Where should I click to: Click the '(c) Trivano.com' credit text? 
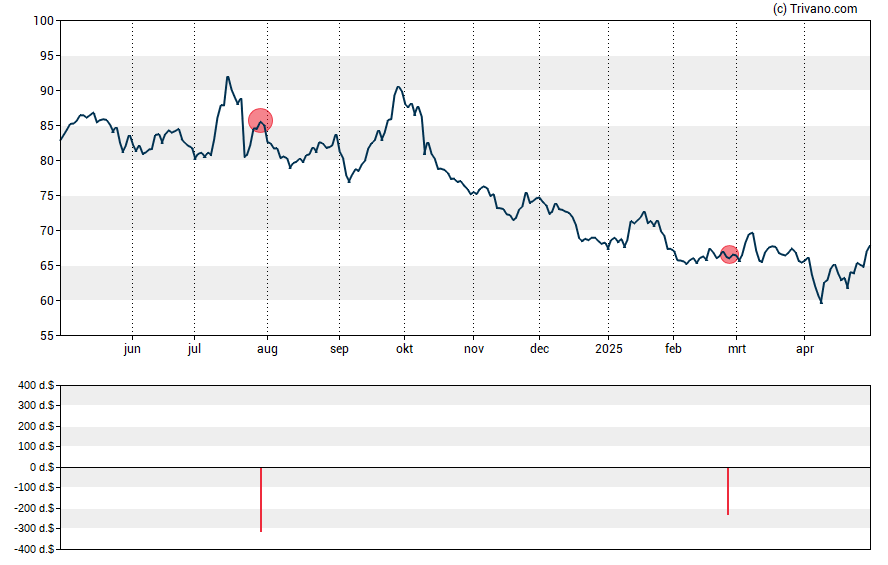815,8
